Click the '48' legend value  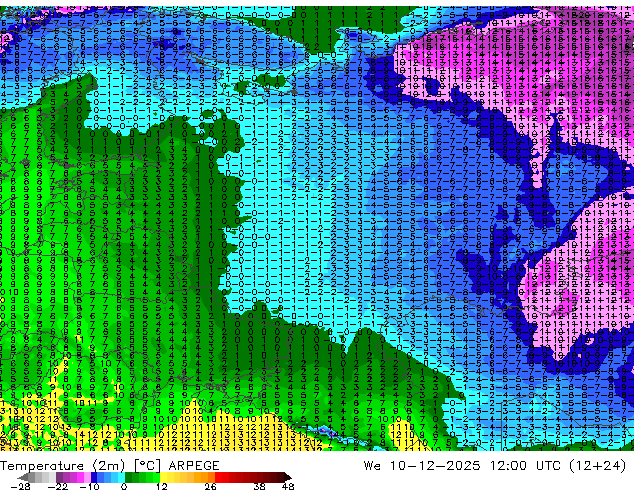(288, 486)
